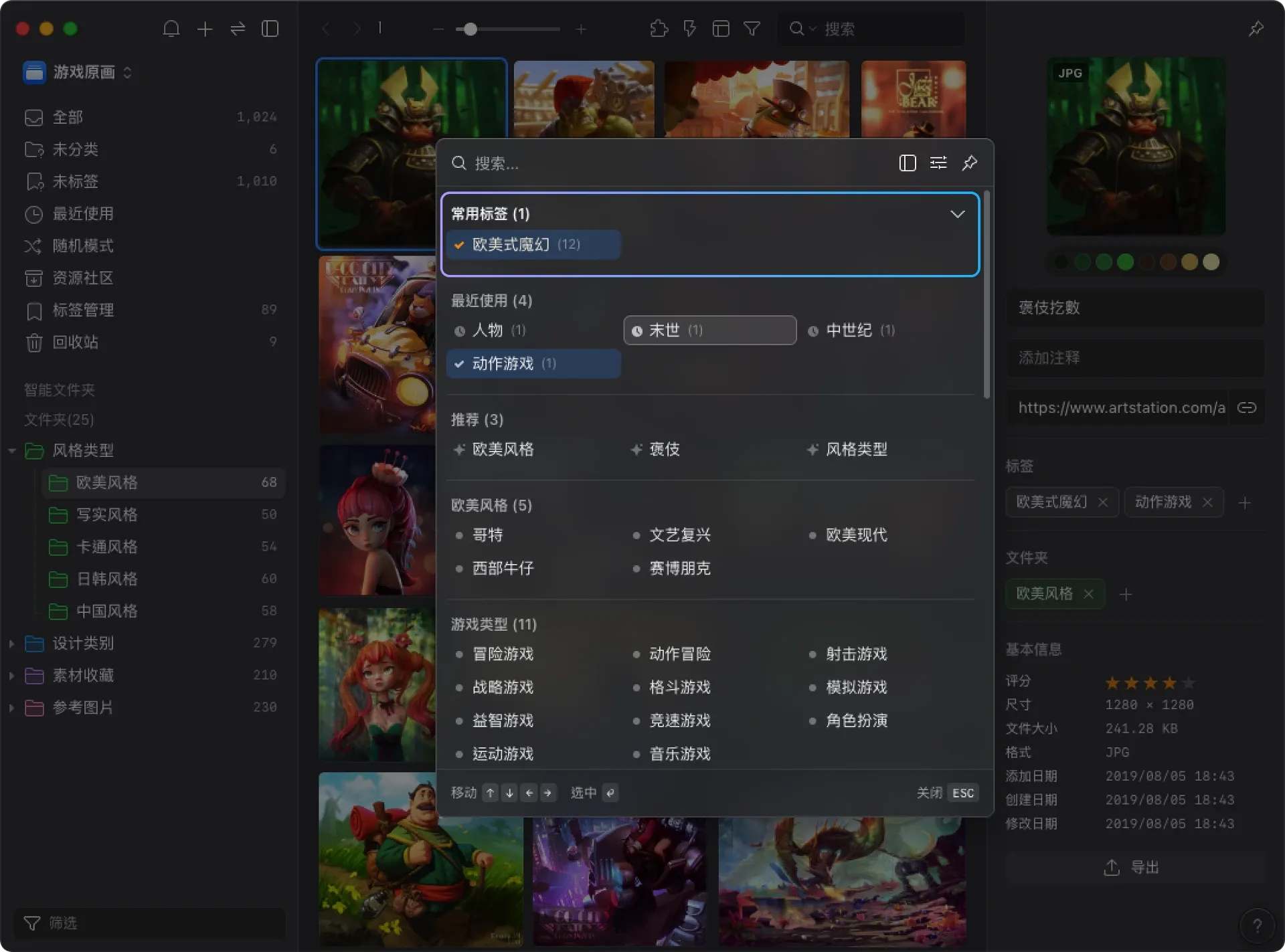Screen dimensions: 1285x952
Task: Go forward with the right arrow
Action: tap(357, 29)
